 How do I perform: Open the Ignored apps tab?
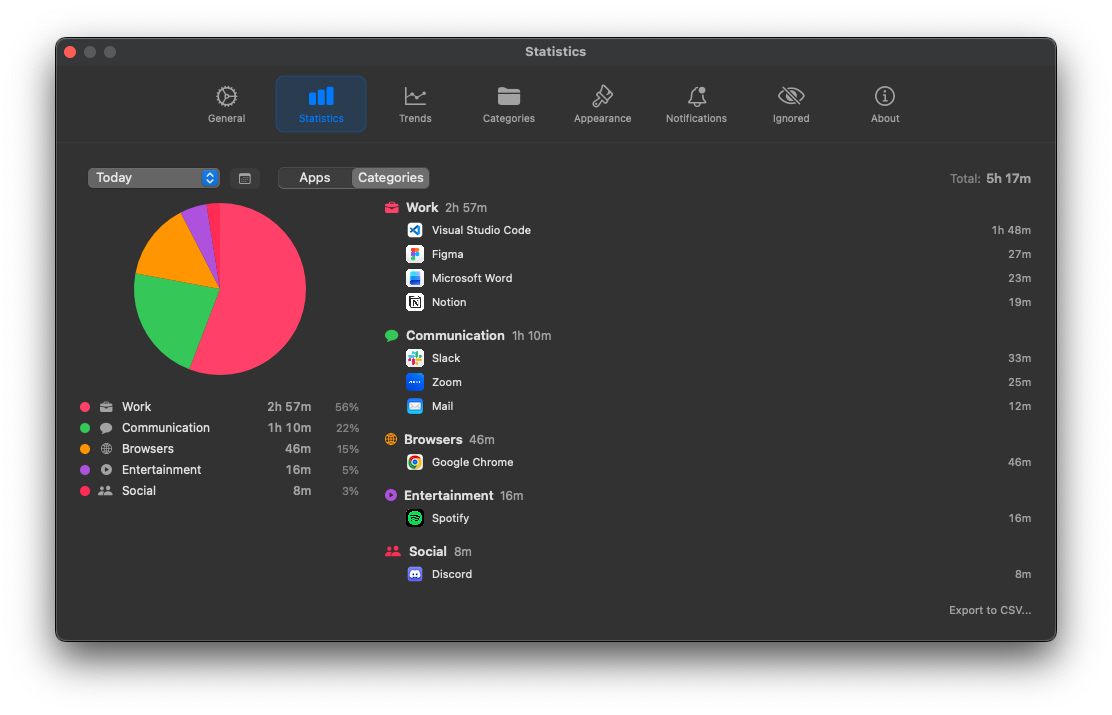tap(791, 104)
